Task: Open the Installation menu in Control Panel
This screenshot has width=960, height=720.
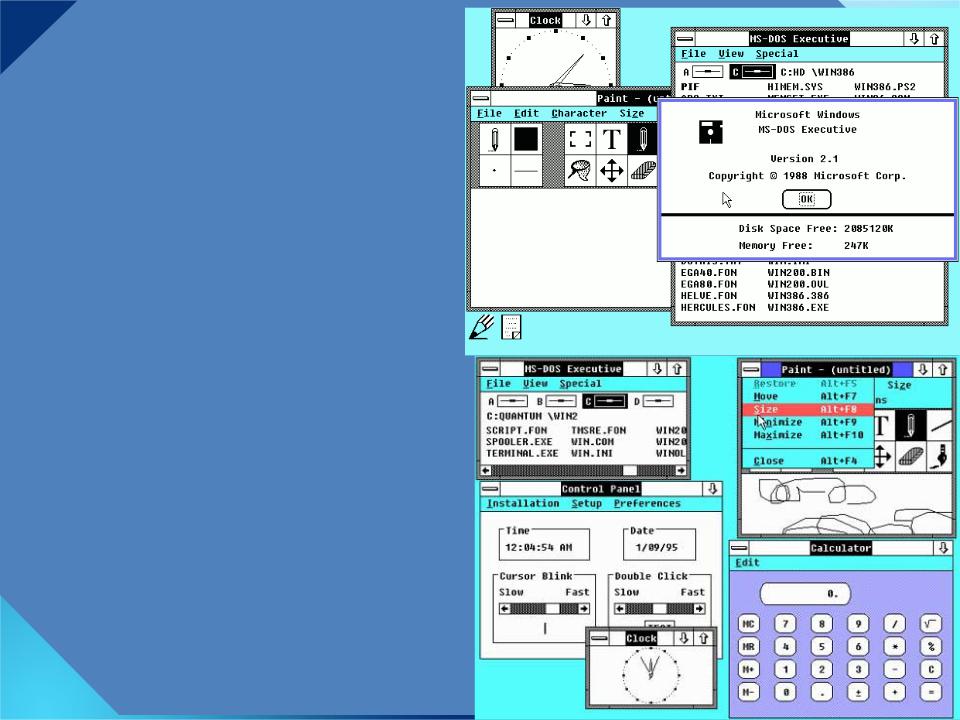Action: pyautogui.click(x=523, y=503)
